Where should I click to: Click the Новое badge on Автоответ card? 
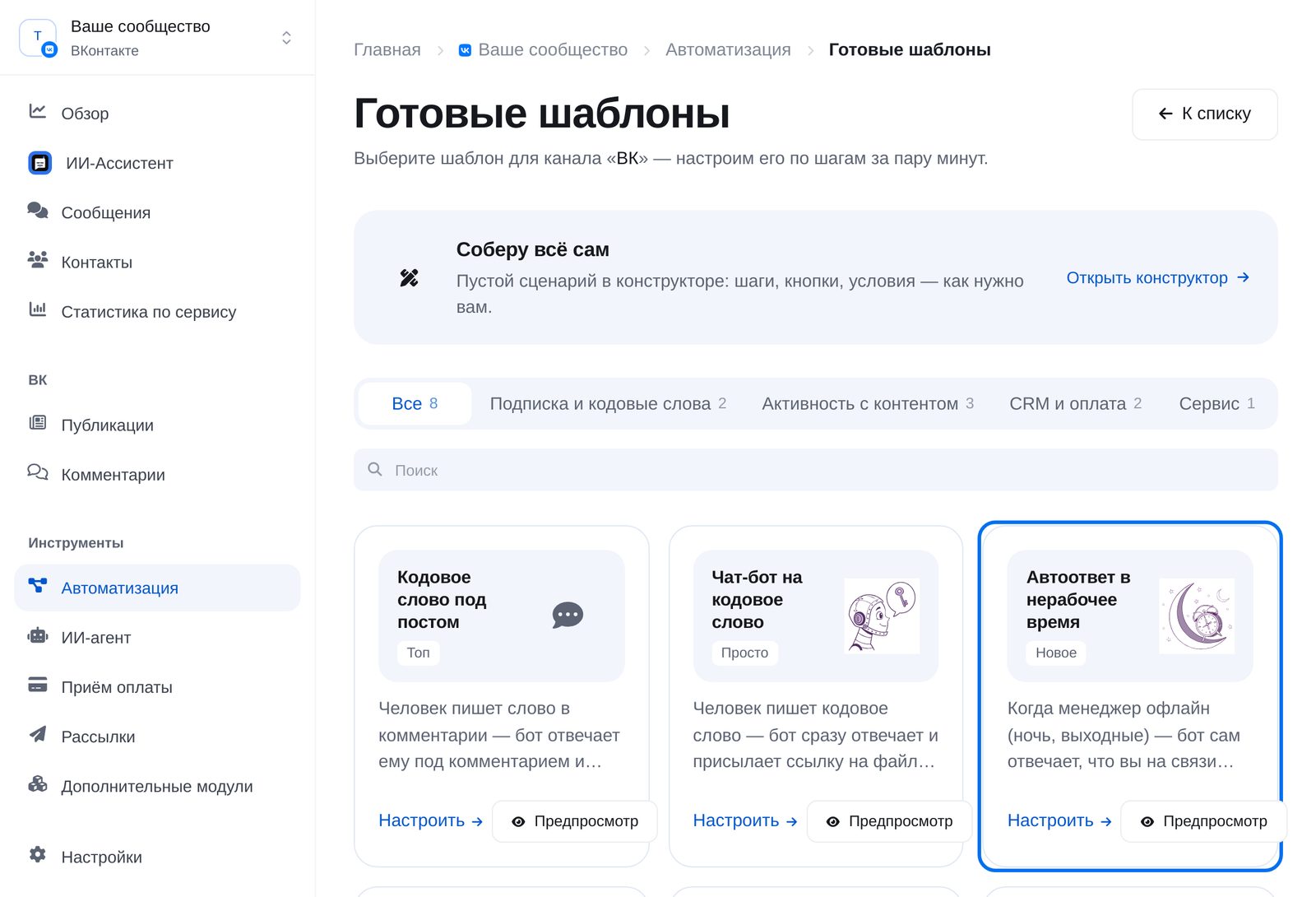tap(1056, 653)
